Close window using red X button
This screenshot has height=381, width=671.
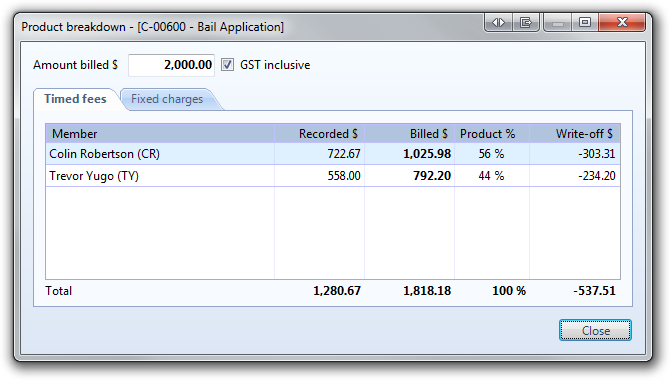coord(622,22)
